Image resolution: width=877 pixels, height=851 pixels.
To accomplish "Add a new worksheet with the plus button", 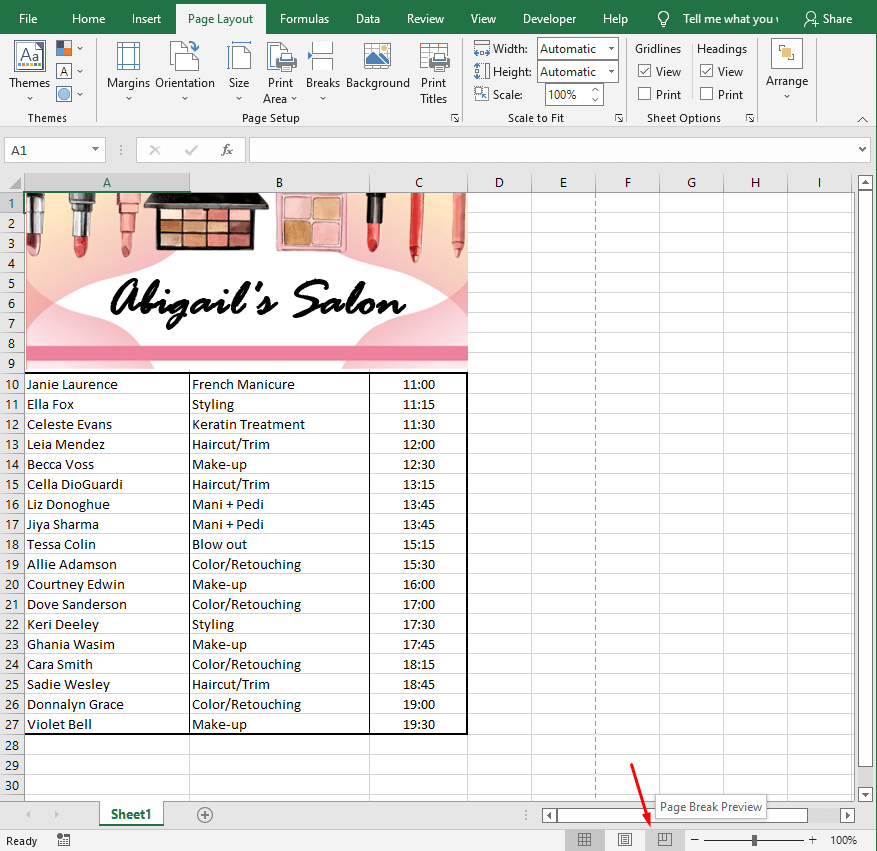I will (204, 815).
